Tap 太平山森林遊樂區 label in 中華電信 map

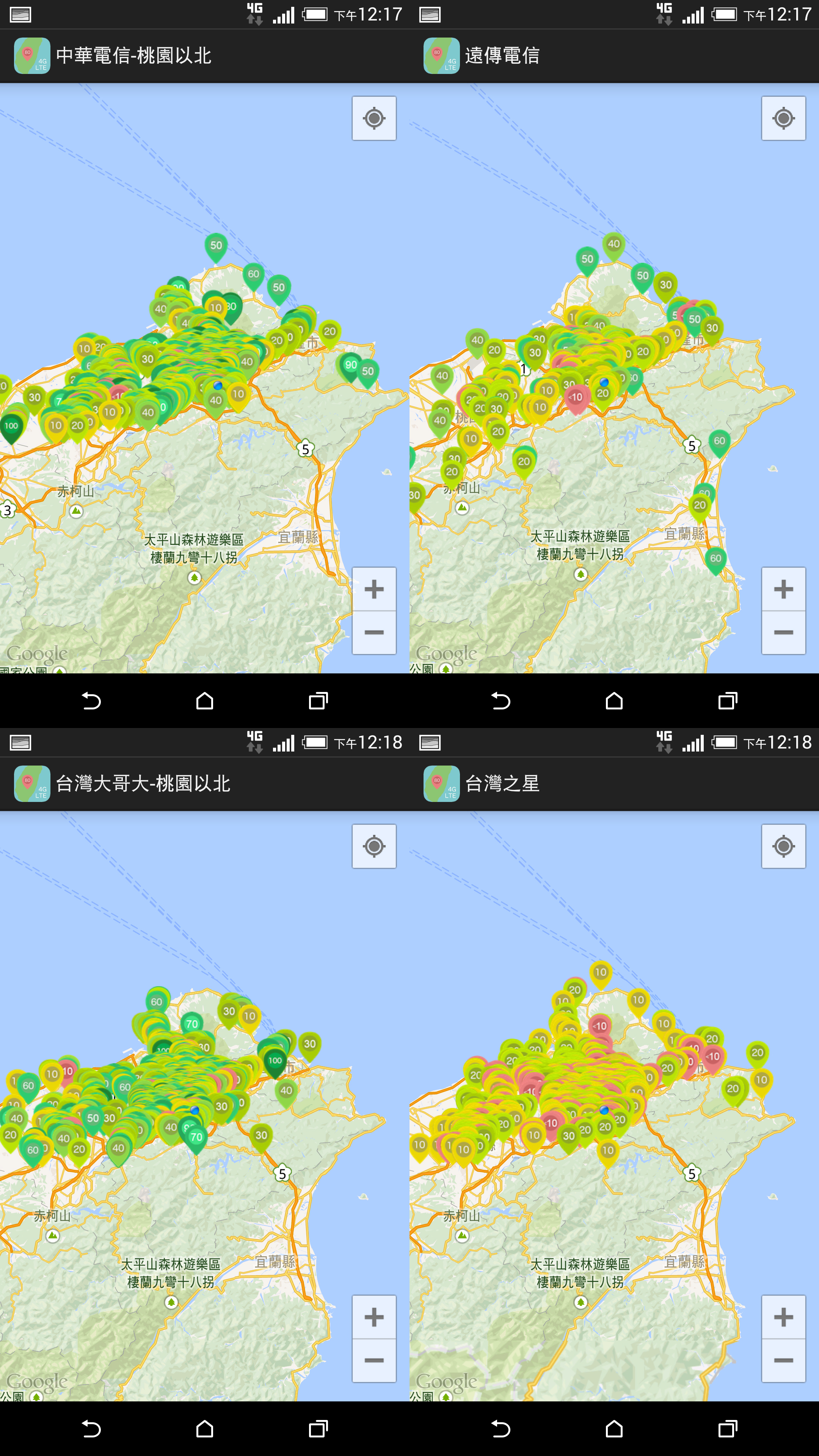coord(194,539)
